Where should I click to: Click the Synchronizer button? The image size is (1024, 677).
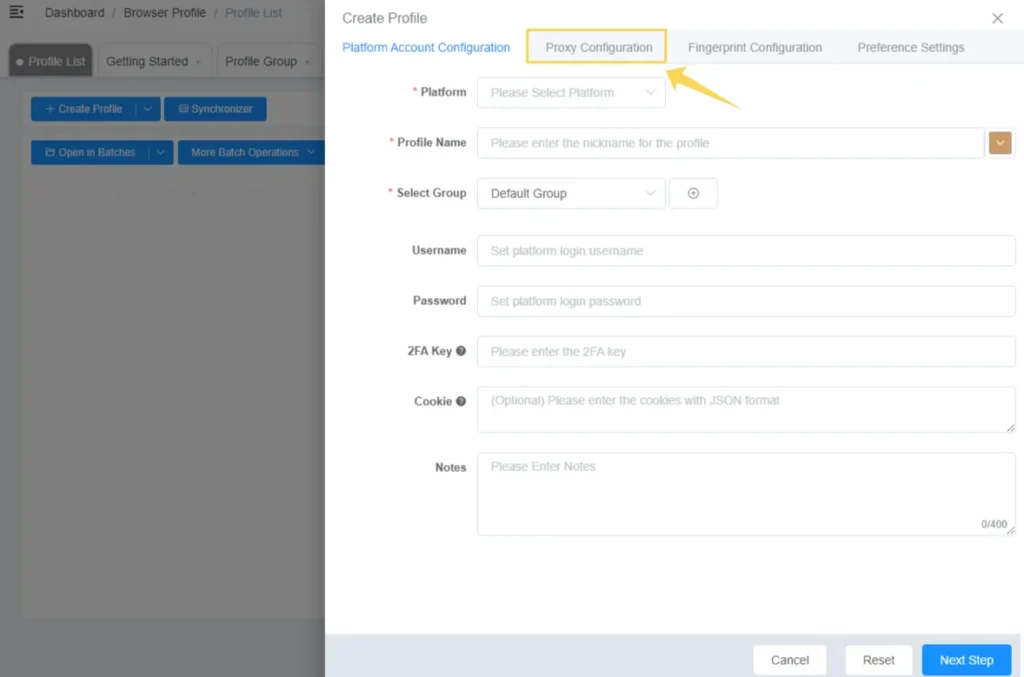coord(216,109)
